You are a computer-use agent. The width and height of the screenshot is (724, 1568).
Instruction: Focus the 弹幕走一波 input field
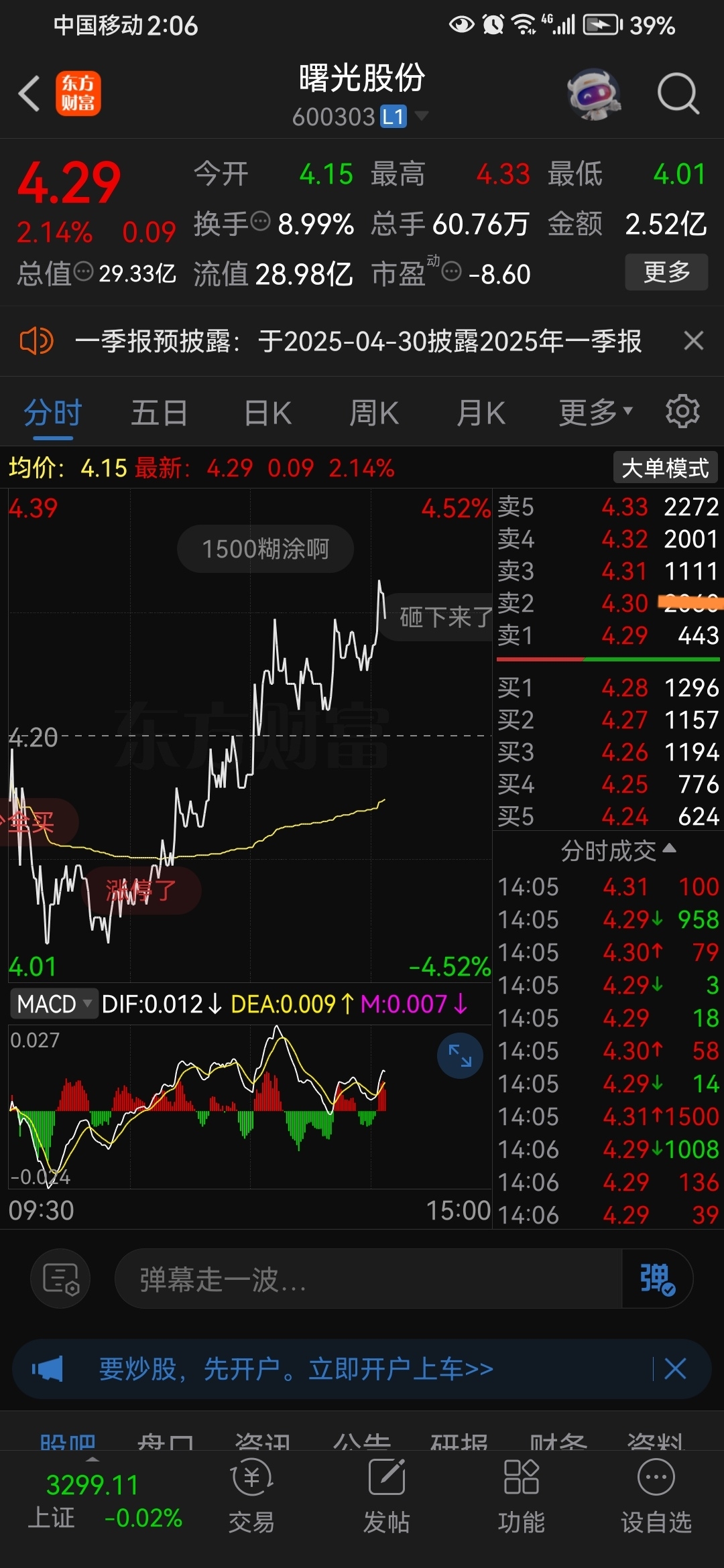[369, 1279]
